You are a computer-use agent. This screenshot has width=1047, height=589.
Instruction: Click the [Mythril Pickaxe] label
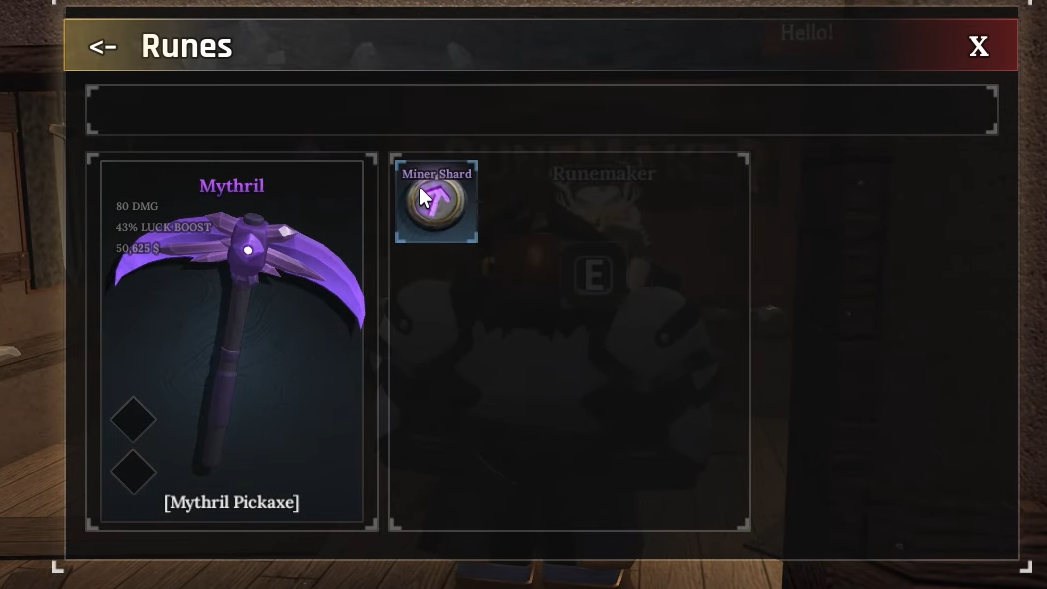pos(232,502)
